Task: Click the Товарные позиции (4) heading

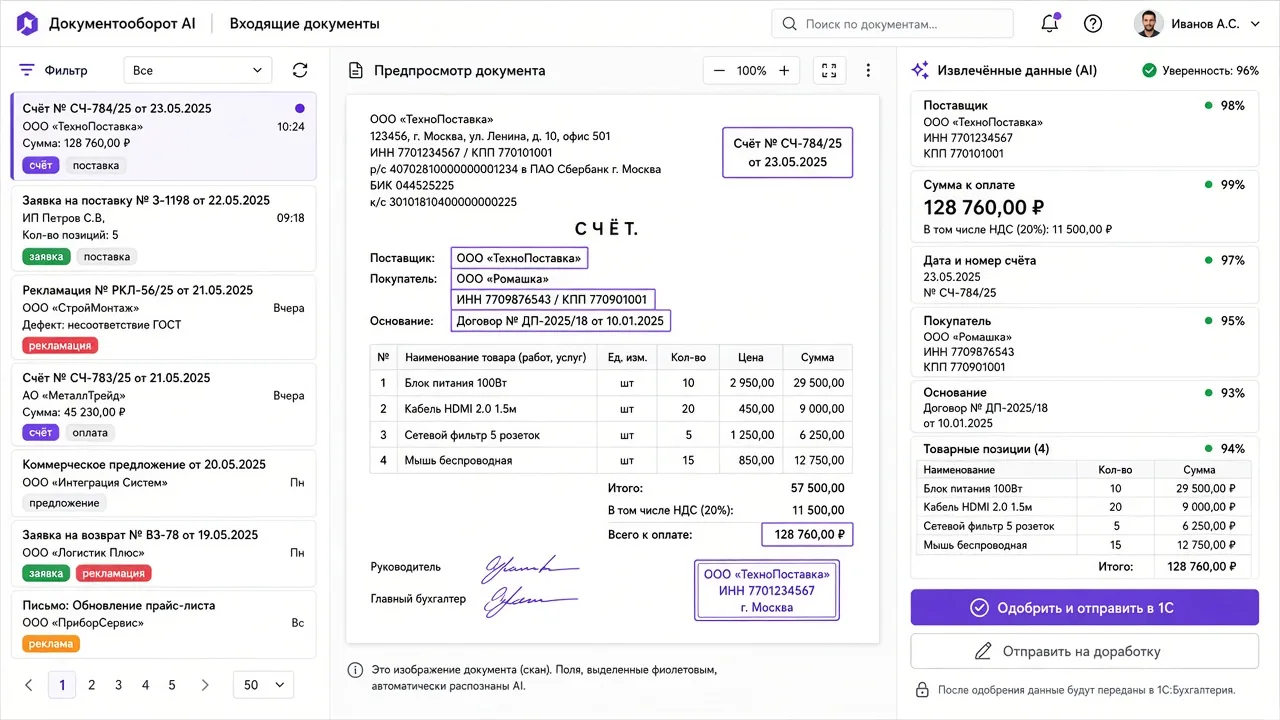Action: coord(986,449)
